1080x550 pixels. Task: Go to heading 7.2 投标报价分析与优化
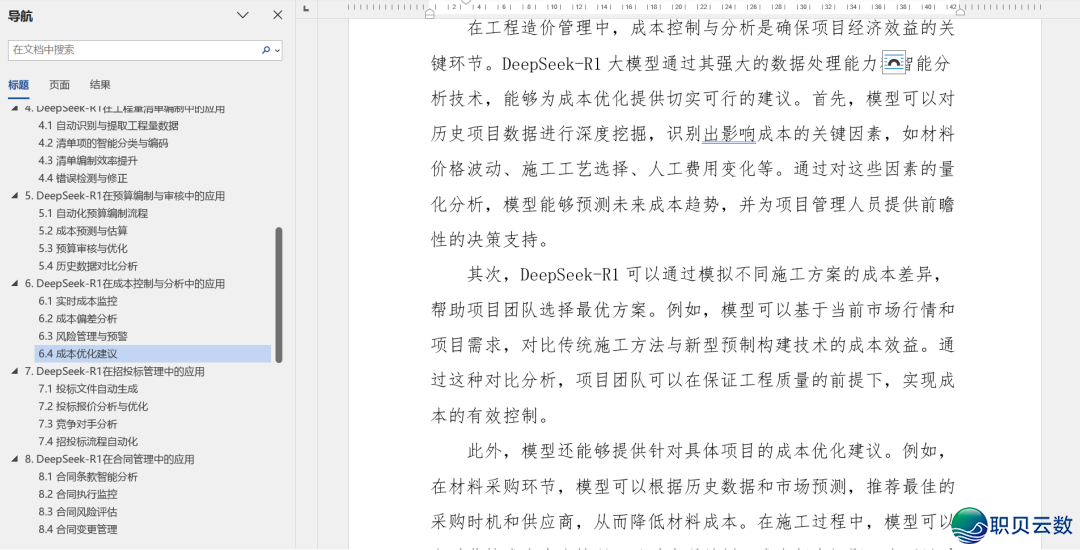tap(93, 406)
